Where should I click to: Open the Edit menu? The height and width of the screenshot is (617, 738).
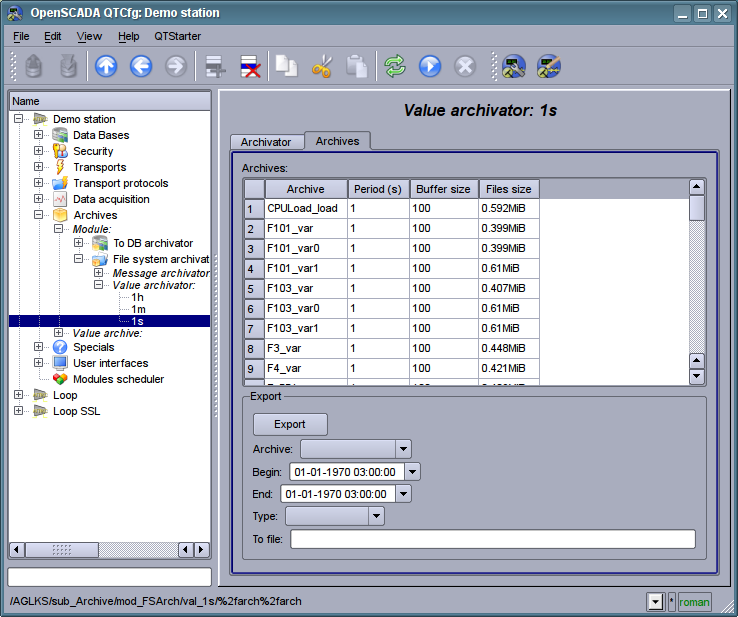53,36
